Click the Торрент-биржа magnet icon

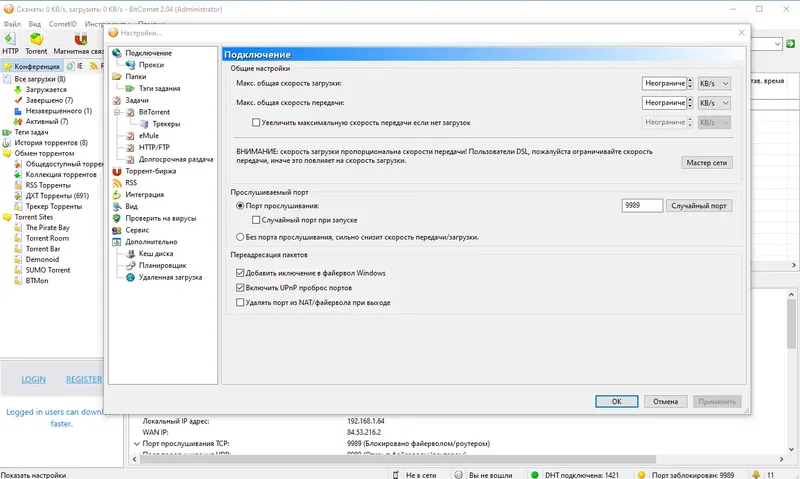pyautogui.click(x=117, y=171)
